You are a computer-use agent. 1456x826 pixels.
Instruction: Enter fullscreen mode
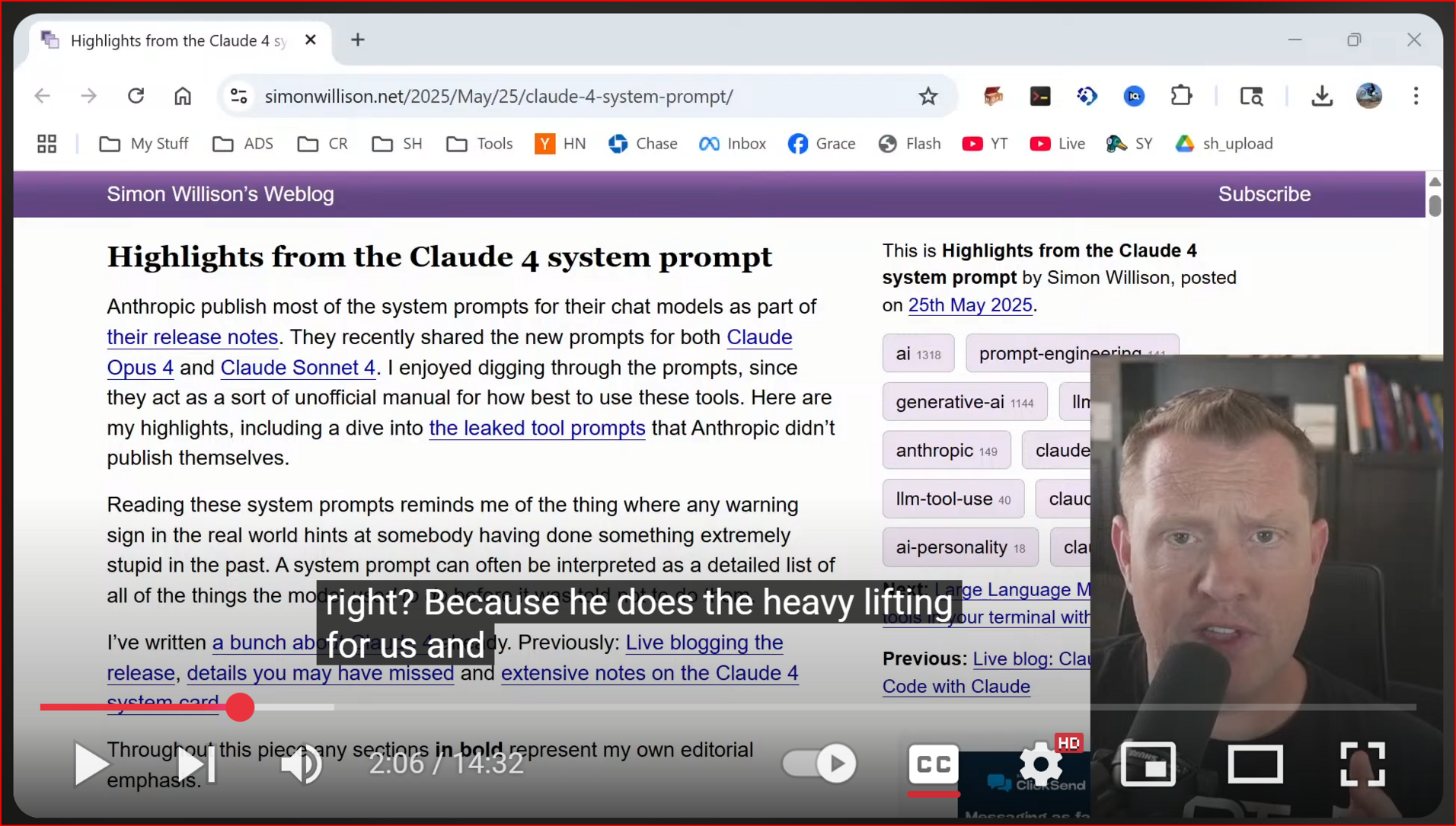click(x=1362, y=764)
